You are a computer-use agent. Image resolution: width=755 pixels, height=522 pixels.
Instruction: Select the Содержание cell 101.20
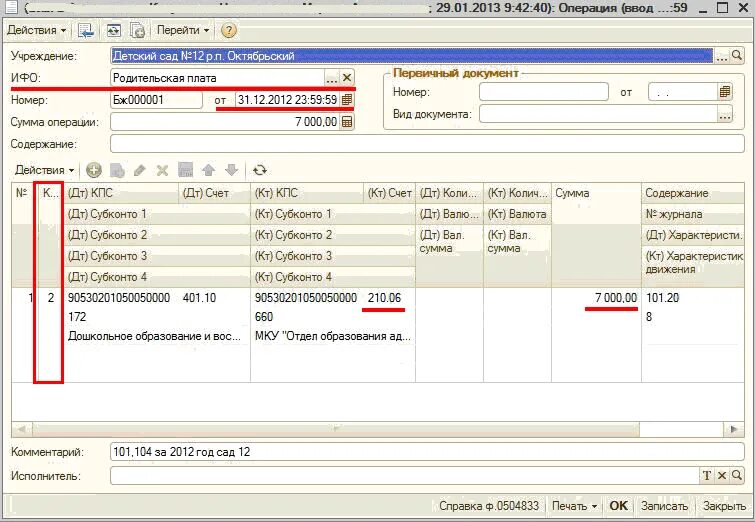click(x=692, y=298)
